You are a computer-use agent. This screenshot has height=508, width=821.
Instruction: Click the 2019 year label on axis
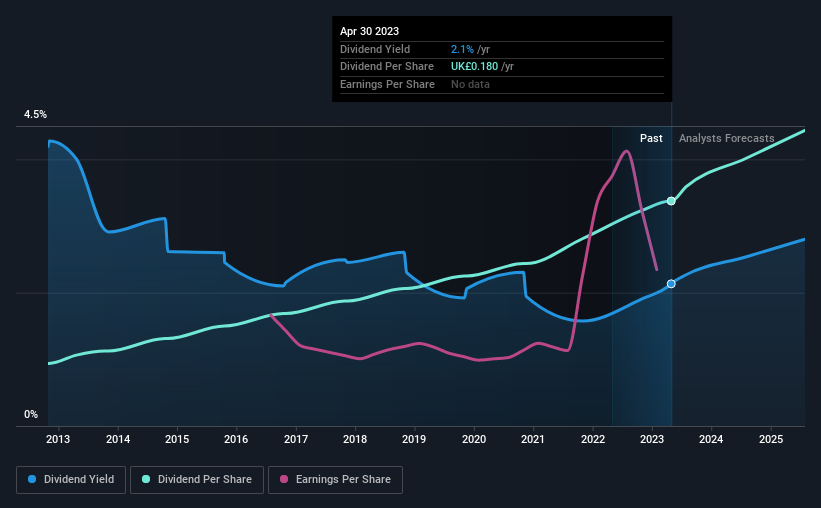coord(414,439)
